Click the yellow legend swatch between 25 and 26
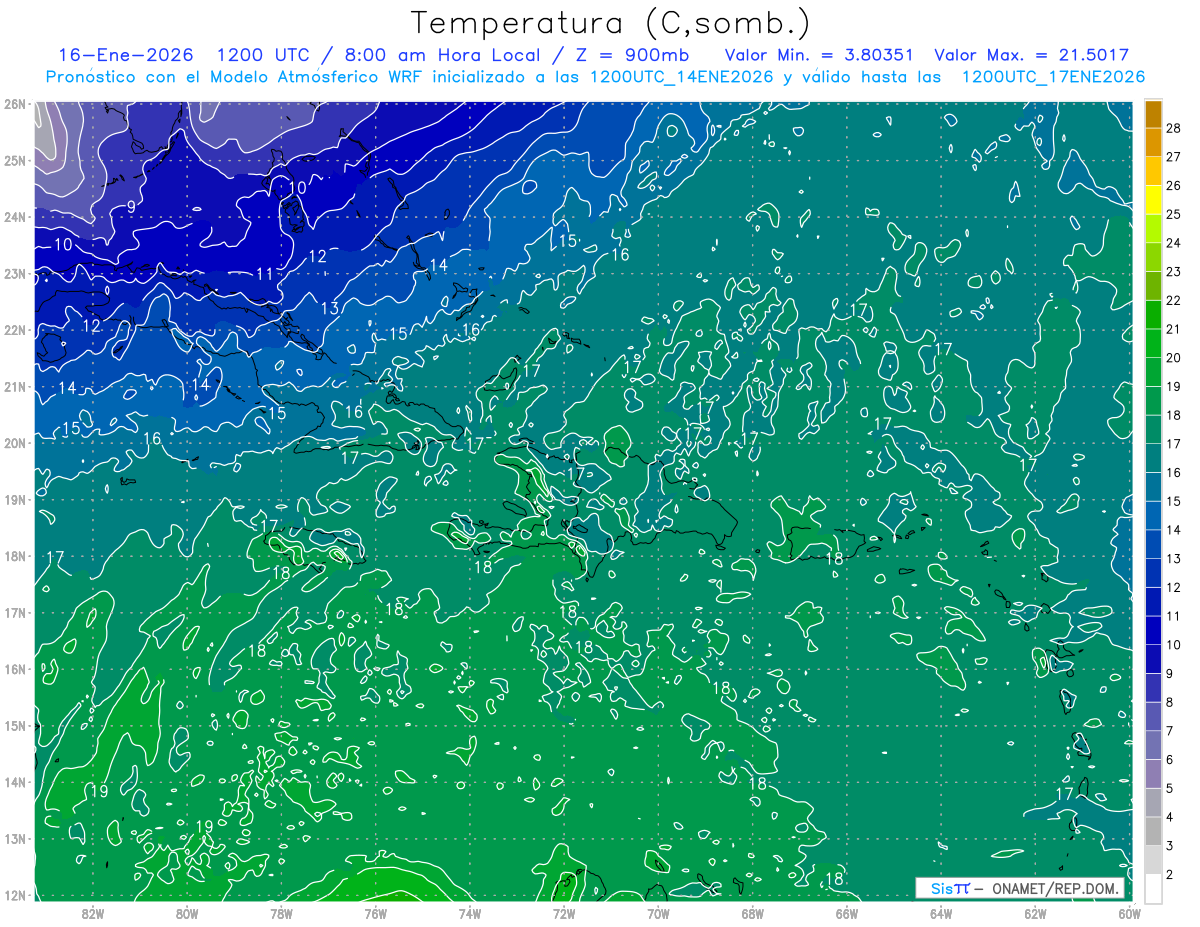Viewport: 1200px width, 927px height. point(1153,200)
